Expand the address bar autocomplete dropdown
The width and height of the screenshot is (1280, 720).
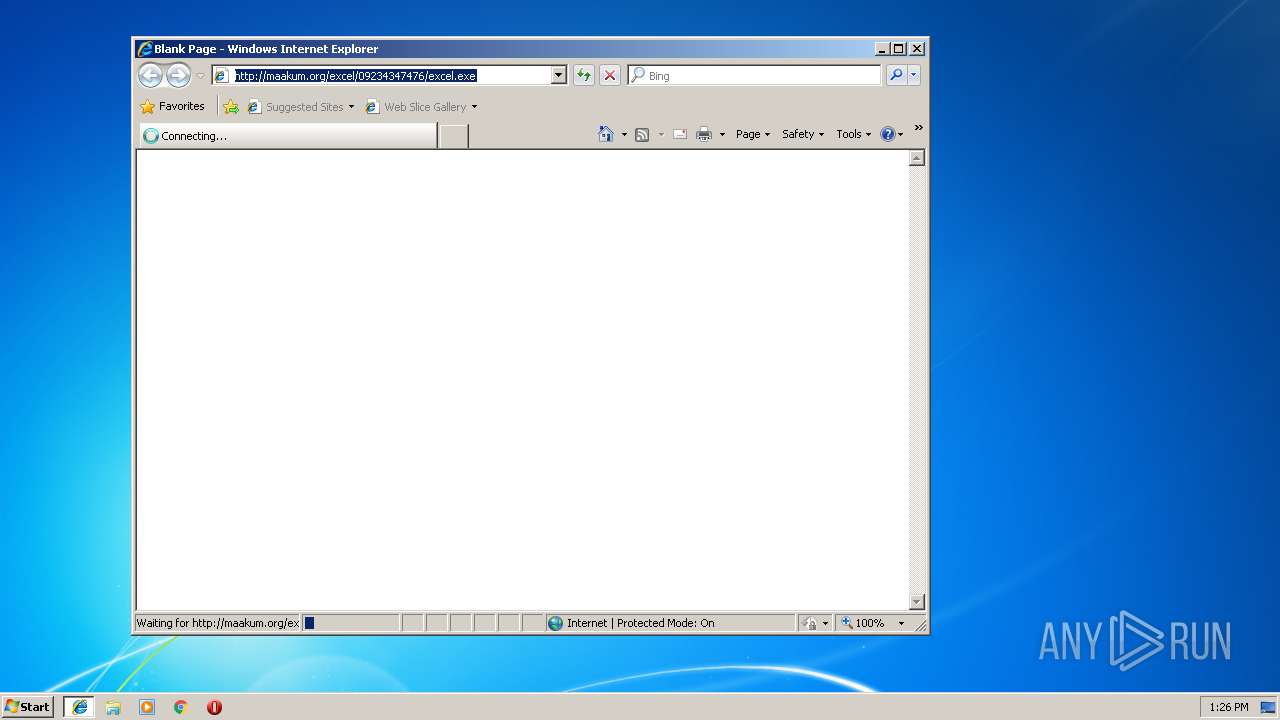559,75
